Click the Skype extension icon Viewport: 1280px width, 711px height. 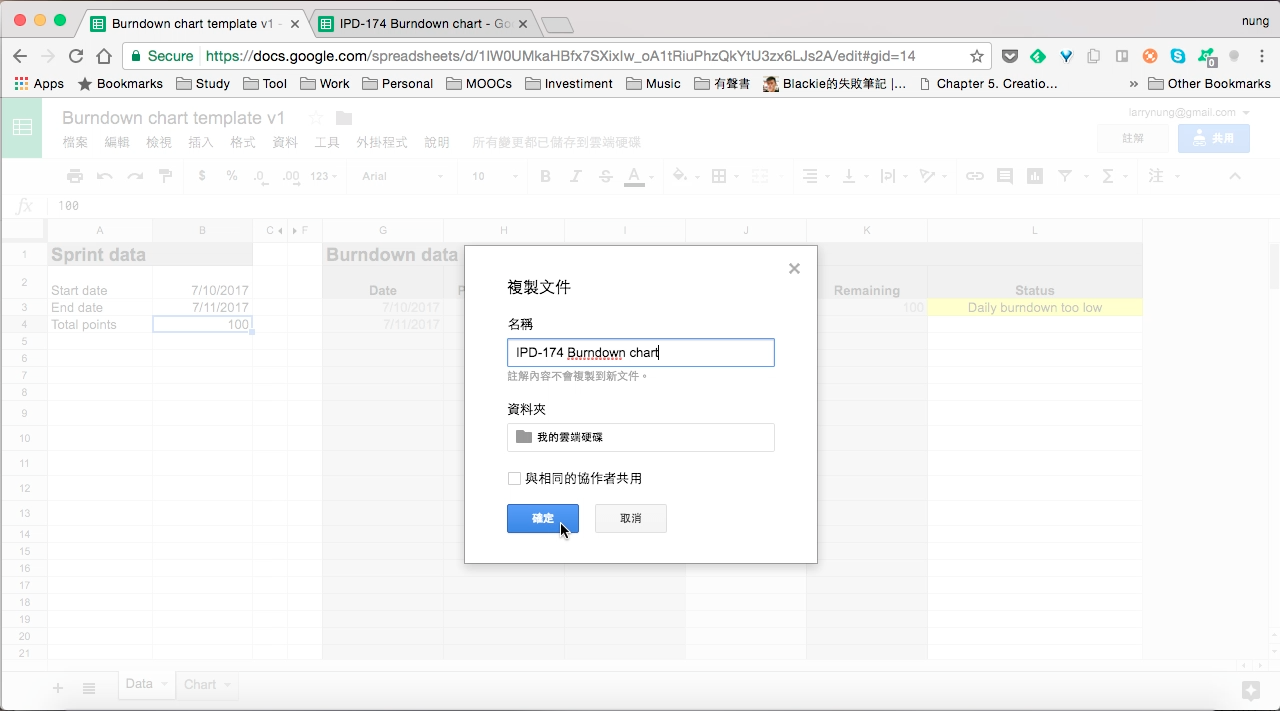[x=1178, y=56]
